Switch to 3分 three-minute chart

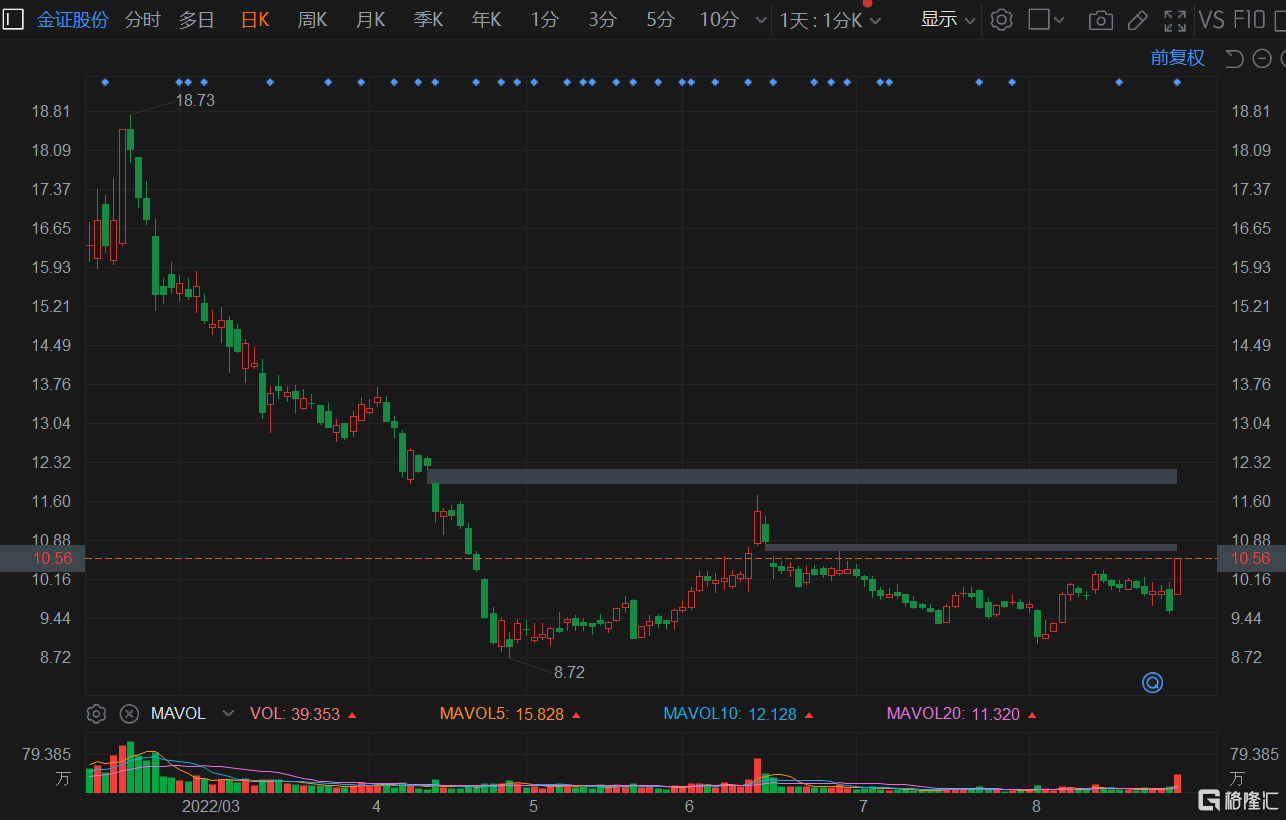pyautogui.click(x=602, y=19)
